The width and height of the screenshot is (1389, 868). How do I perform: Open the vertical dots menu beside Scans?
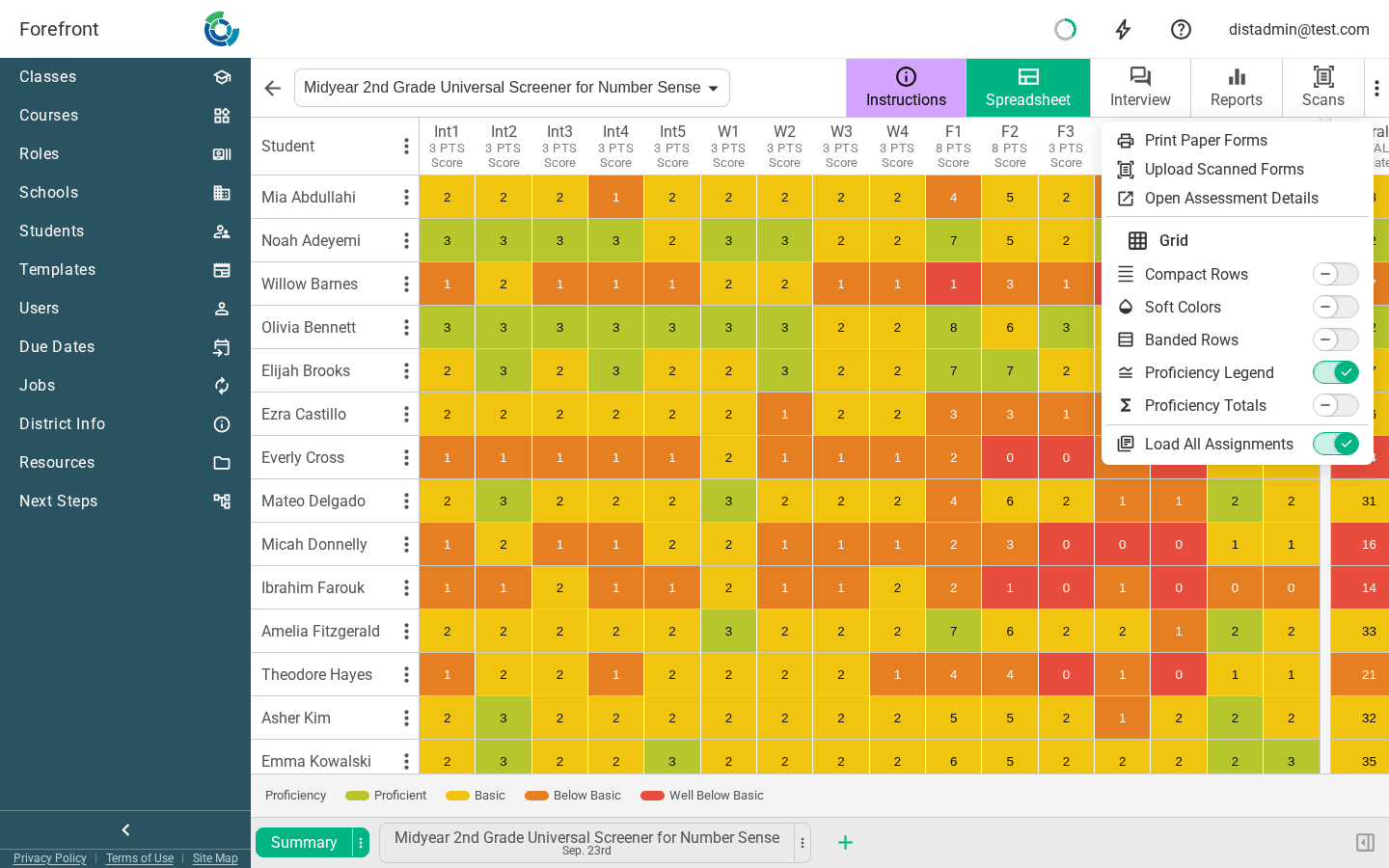tap(1376, 88)
